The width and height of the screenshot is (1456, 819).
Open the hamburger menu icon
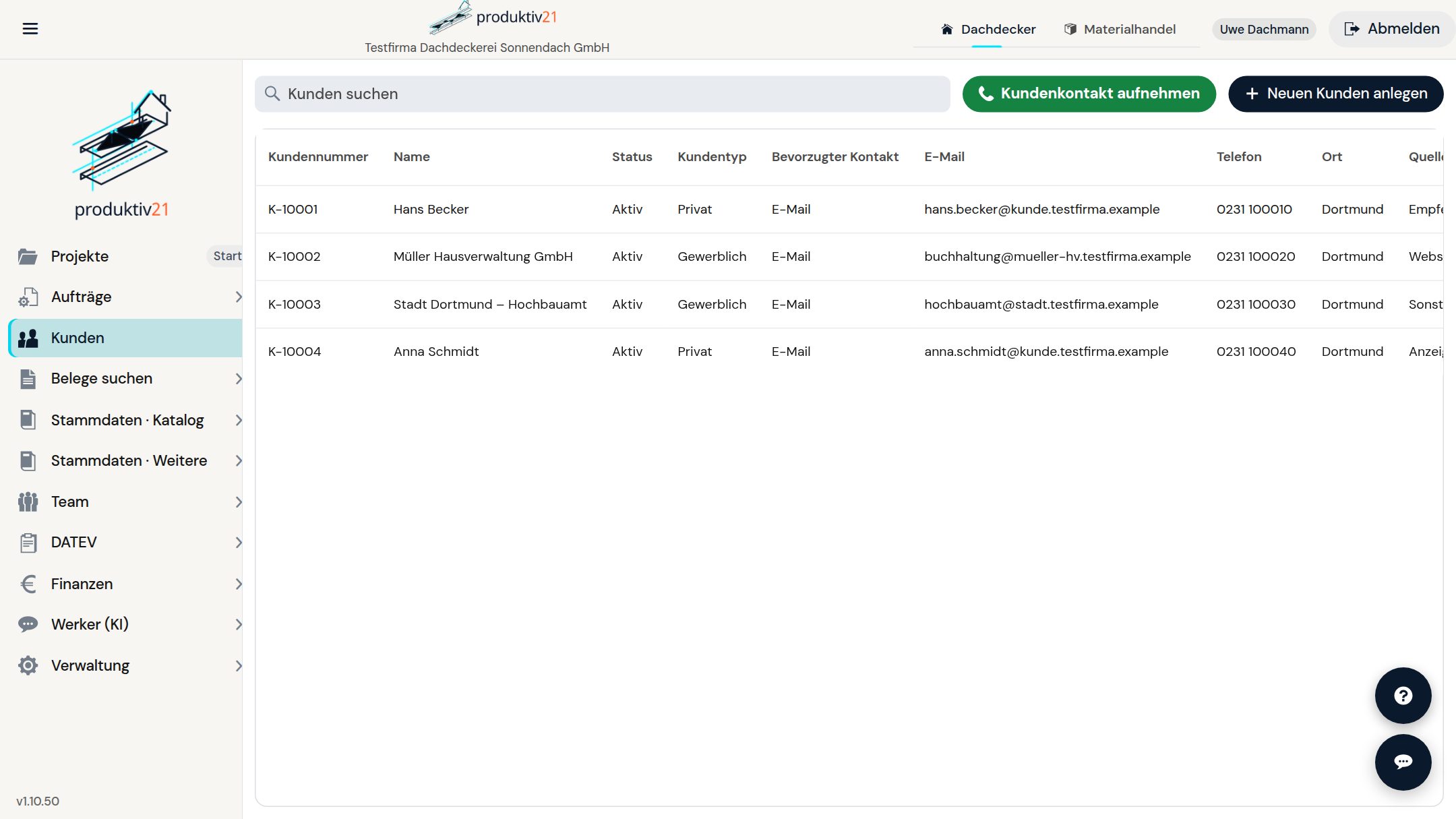pos(30,28)
